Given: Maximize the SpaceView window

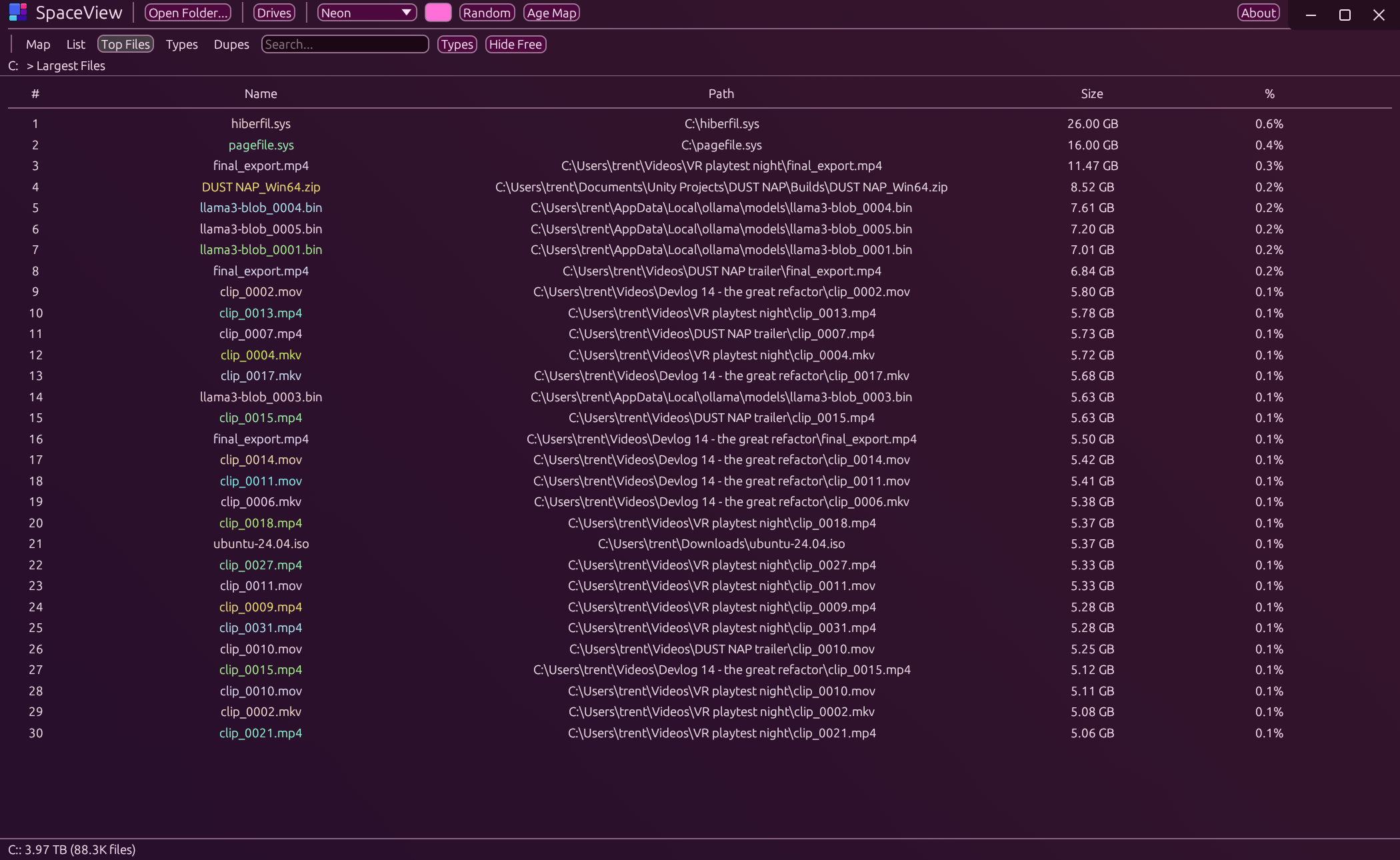Looking at the screenshot, I should (x=1345, y=14).
